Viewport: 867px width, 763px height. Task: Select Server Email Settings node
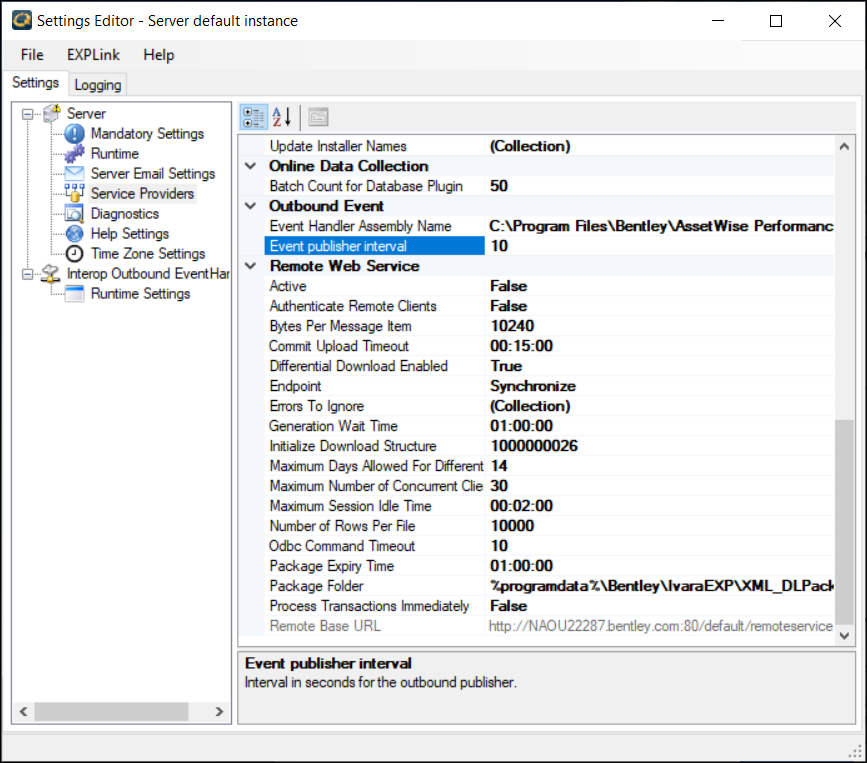coord(152,174)
